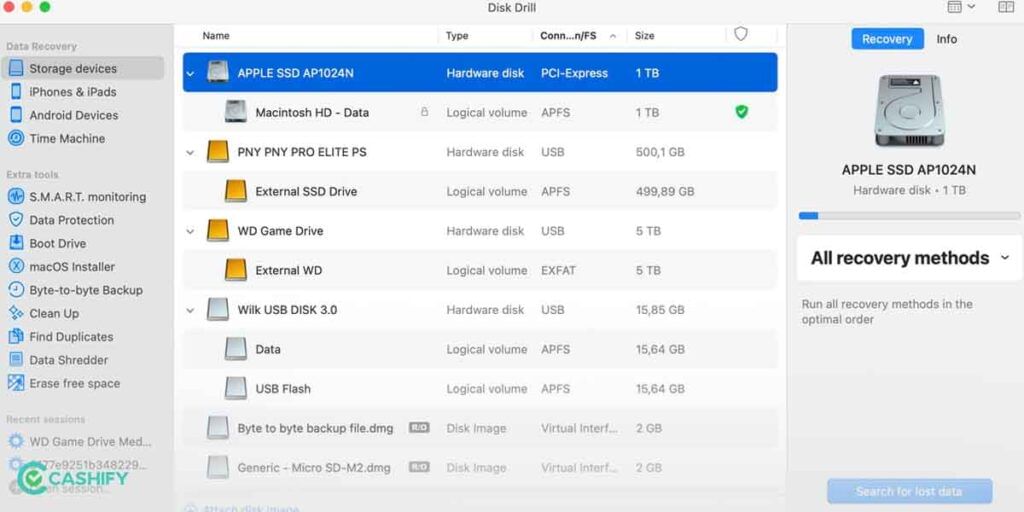Click large disk image in Recovery panel
This screenshot has width=1024, height=512.
pos(908,111)
